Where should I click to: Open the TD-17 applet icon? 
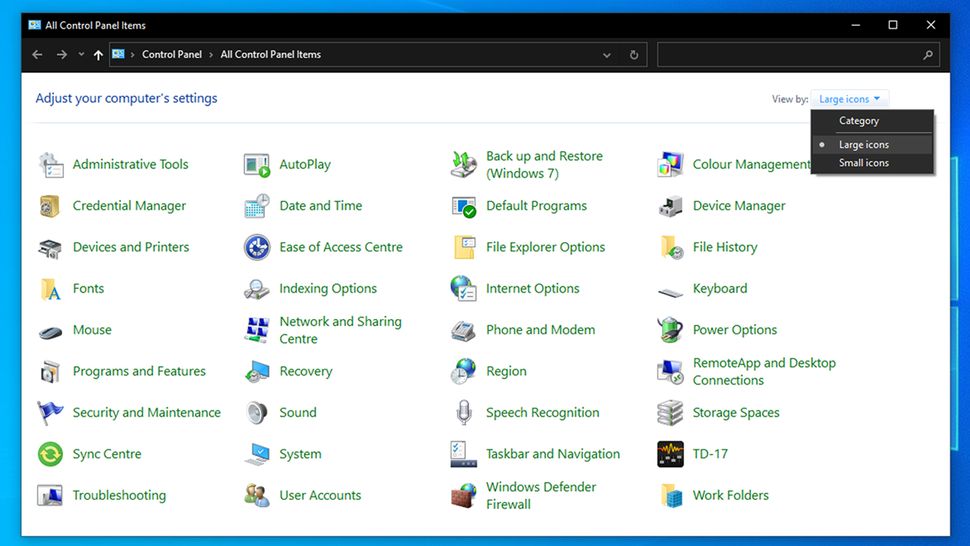pos(670,454)
